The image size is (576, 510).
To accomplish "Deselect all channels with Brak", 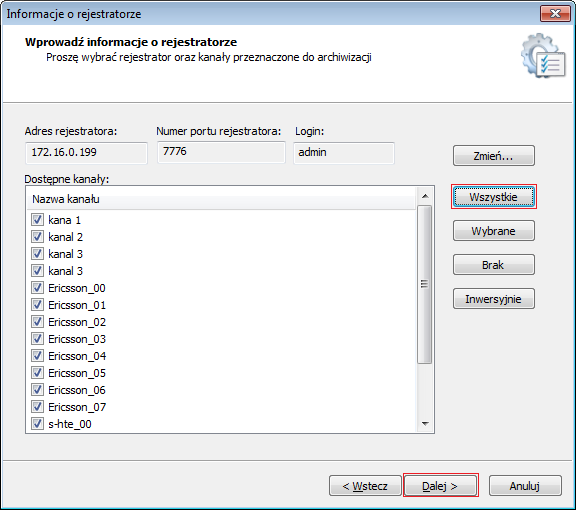I will tap(493, 265).
